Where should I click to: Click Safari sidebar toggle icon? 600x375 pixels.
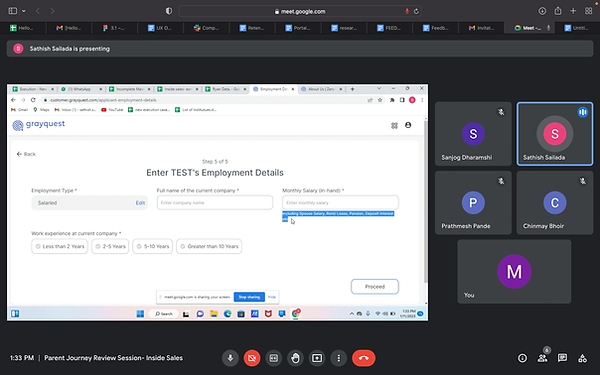[x=13, y=11]
